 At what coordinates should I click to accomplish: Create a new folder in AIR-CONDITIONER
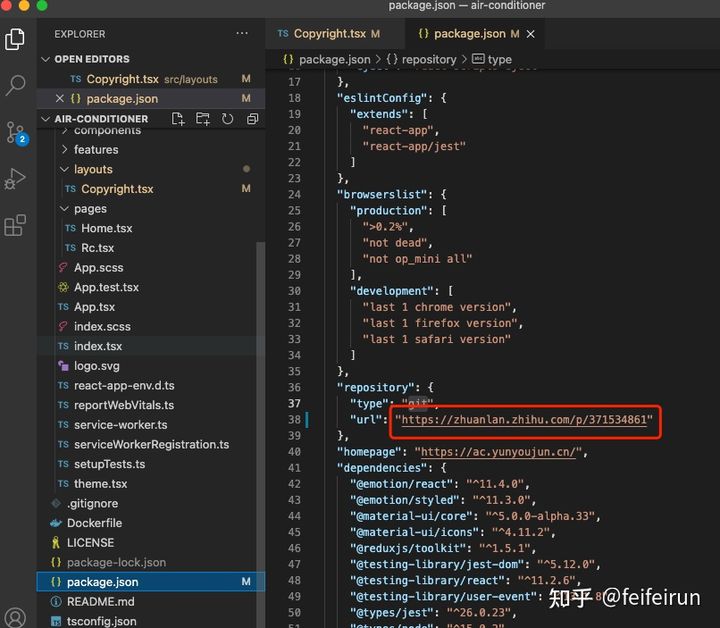click(x=202, y=119)
